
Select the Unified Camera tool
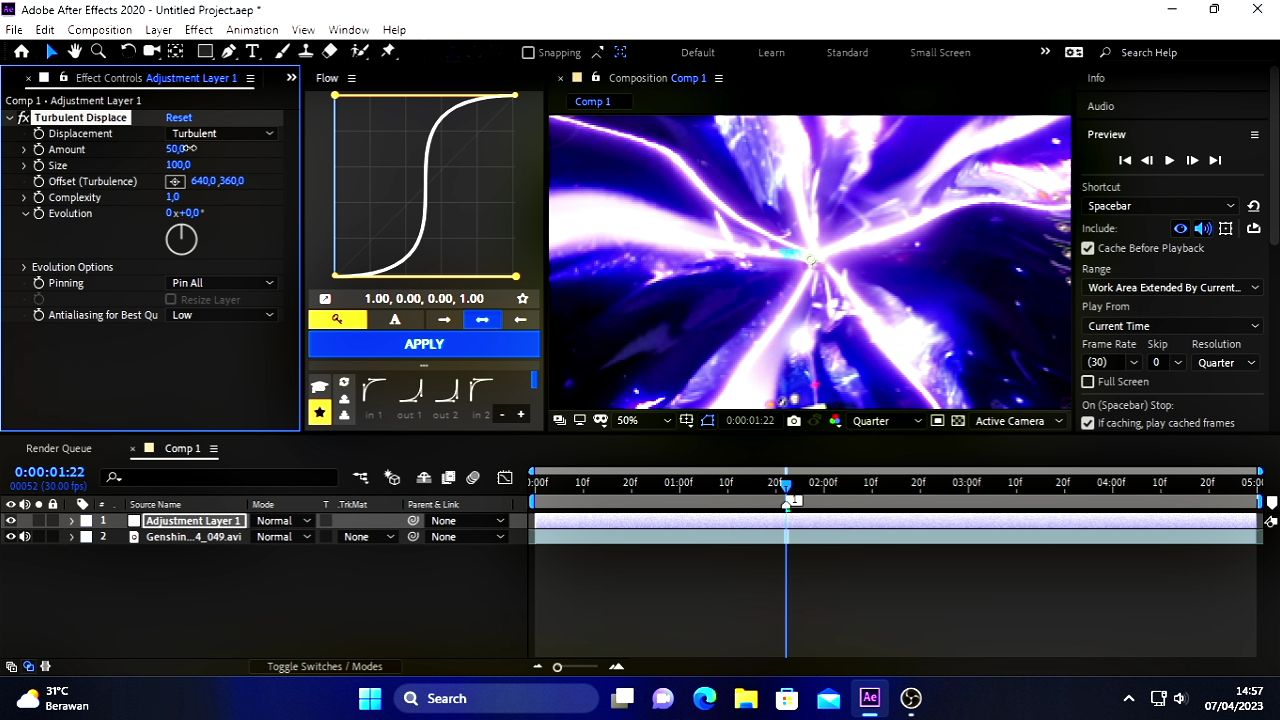point(152,52)
